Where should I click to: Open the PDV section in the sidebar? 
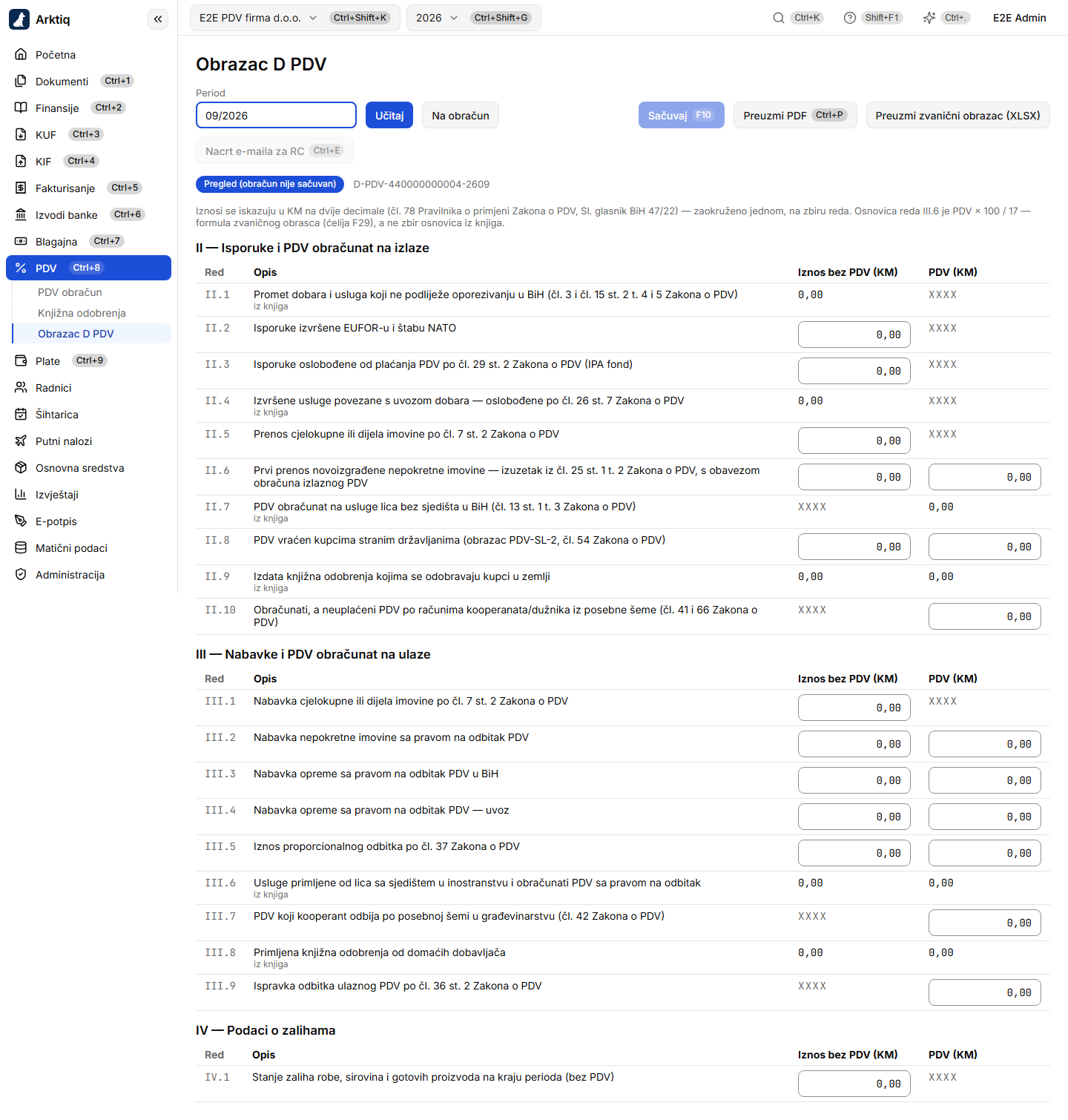pos(88,268)
